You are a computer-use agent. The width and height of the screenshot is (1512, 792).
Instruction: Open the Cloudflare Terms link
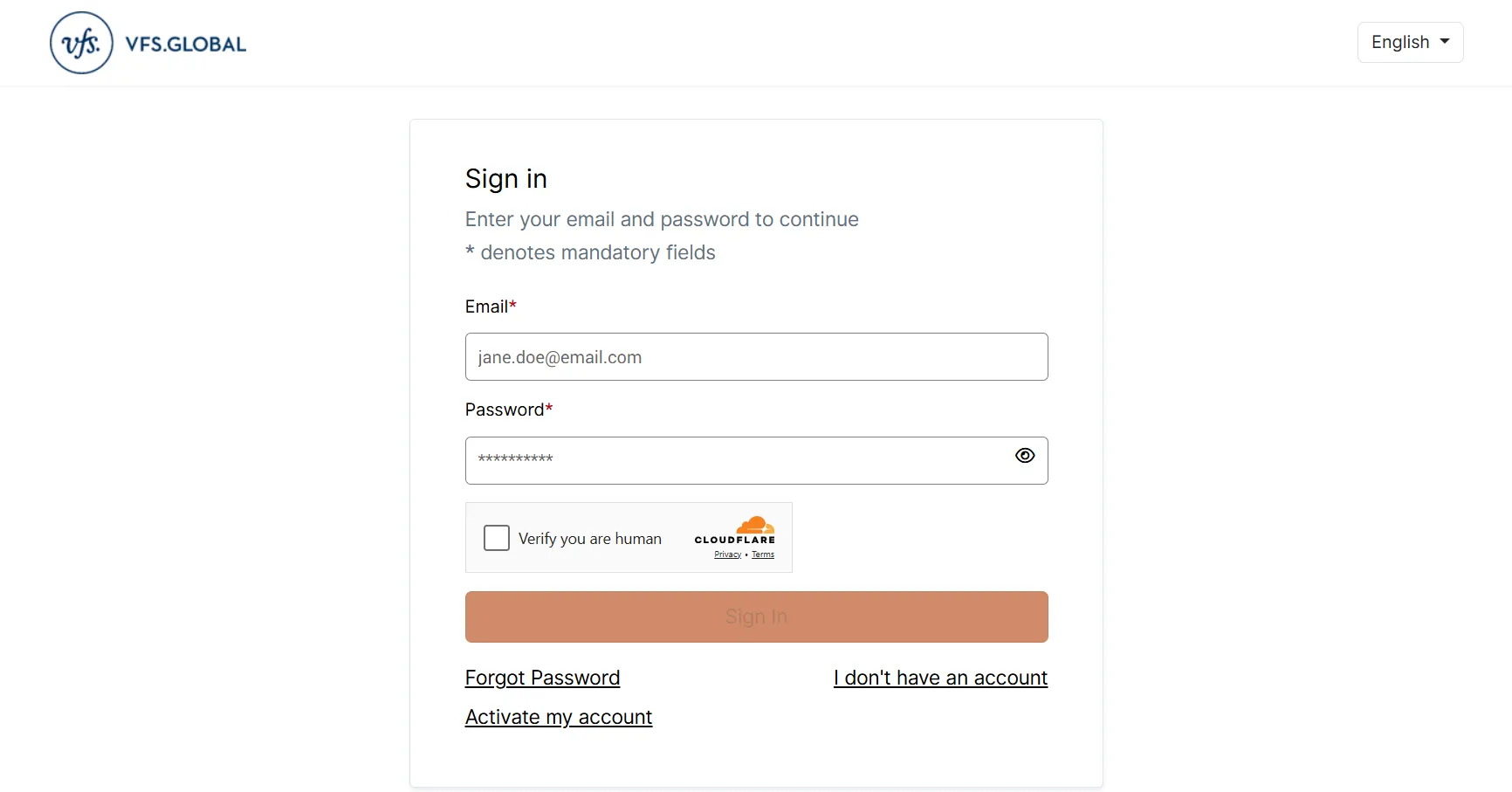pyautogui.click(x=763, y=554)
